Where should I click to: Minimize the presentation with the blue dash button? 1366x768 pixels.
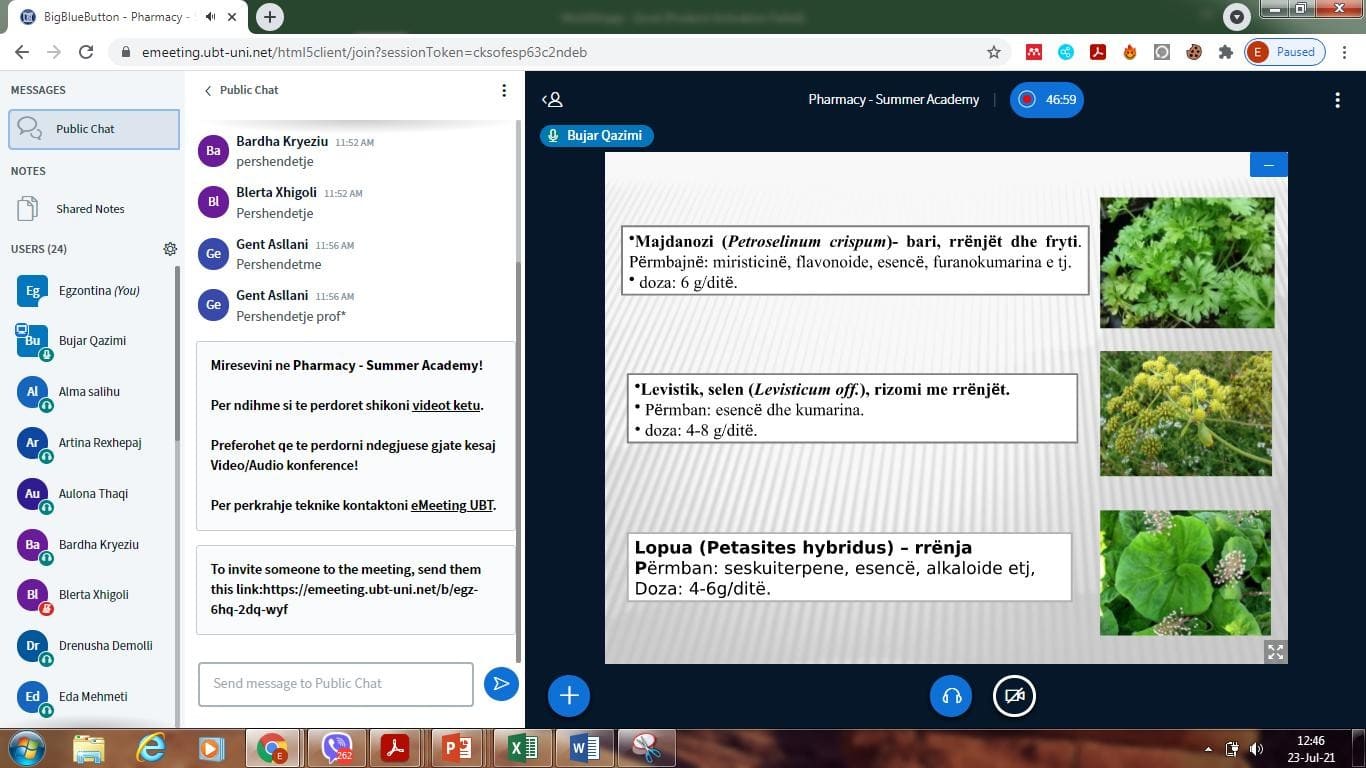click(x=1268, y=165)
